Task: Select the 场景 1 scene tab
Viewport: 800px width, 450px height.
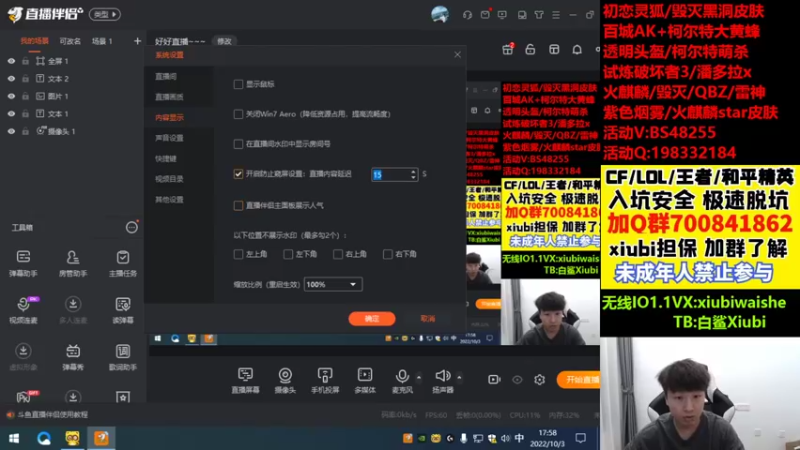Action: [x=102, y=41]
